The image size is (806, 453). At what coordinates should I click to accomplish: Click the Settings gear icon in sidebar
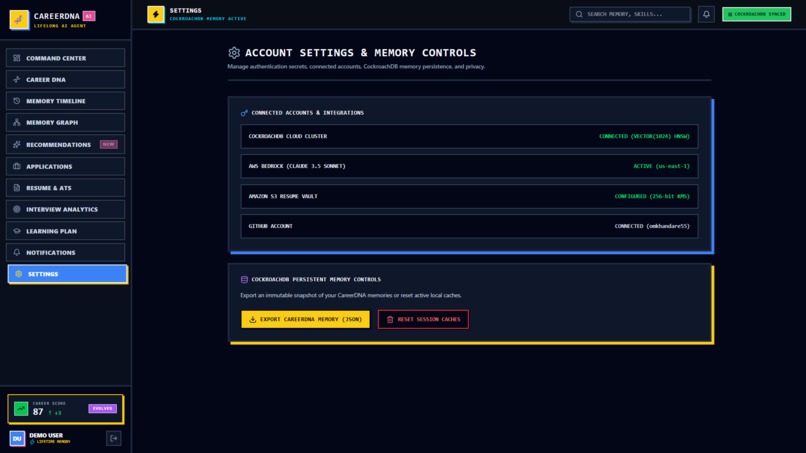19,274
